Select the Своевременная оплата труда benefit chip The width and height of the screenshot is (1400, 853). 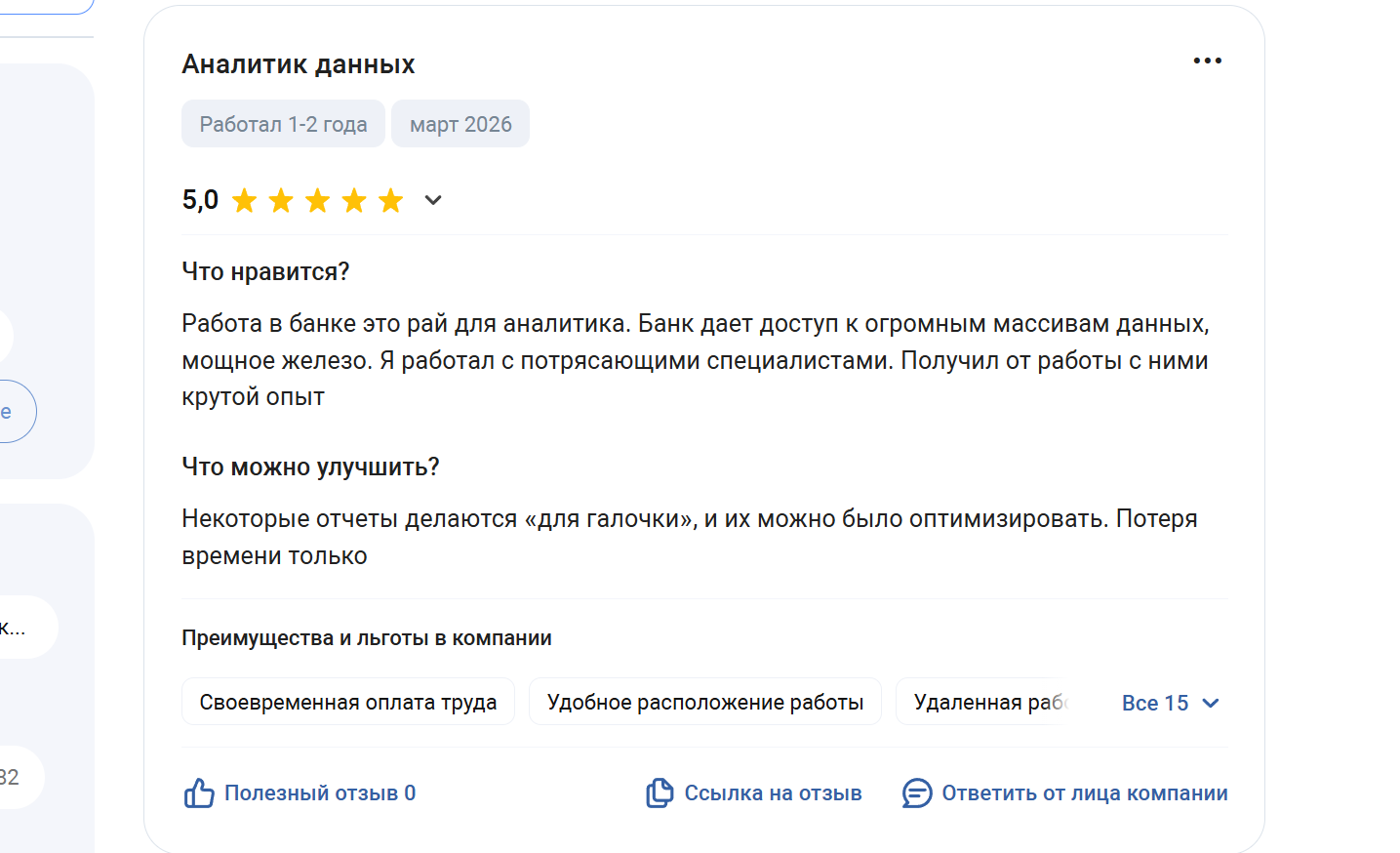[348, 702]
